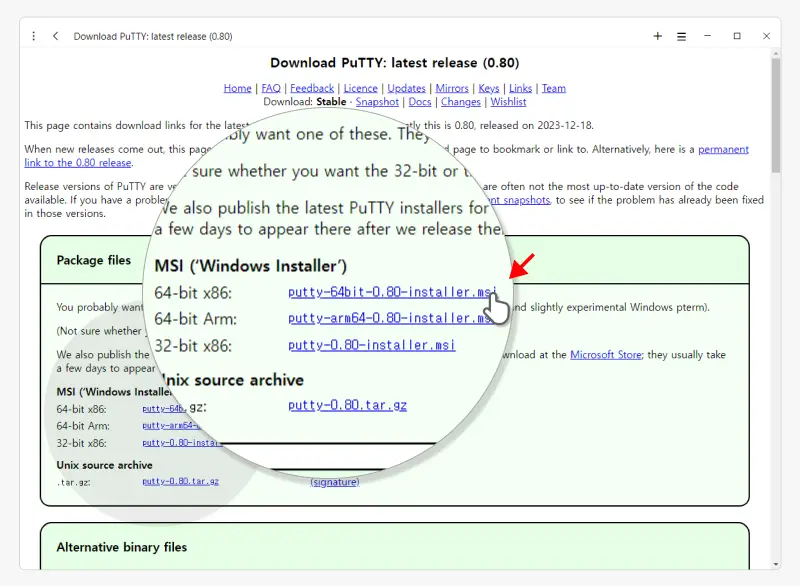Navigate to the Keys page
800x587 pixels.
point(489,88)
